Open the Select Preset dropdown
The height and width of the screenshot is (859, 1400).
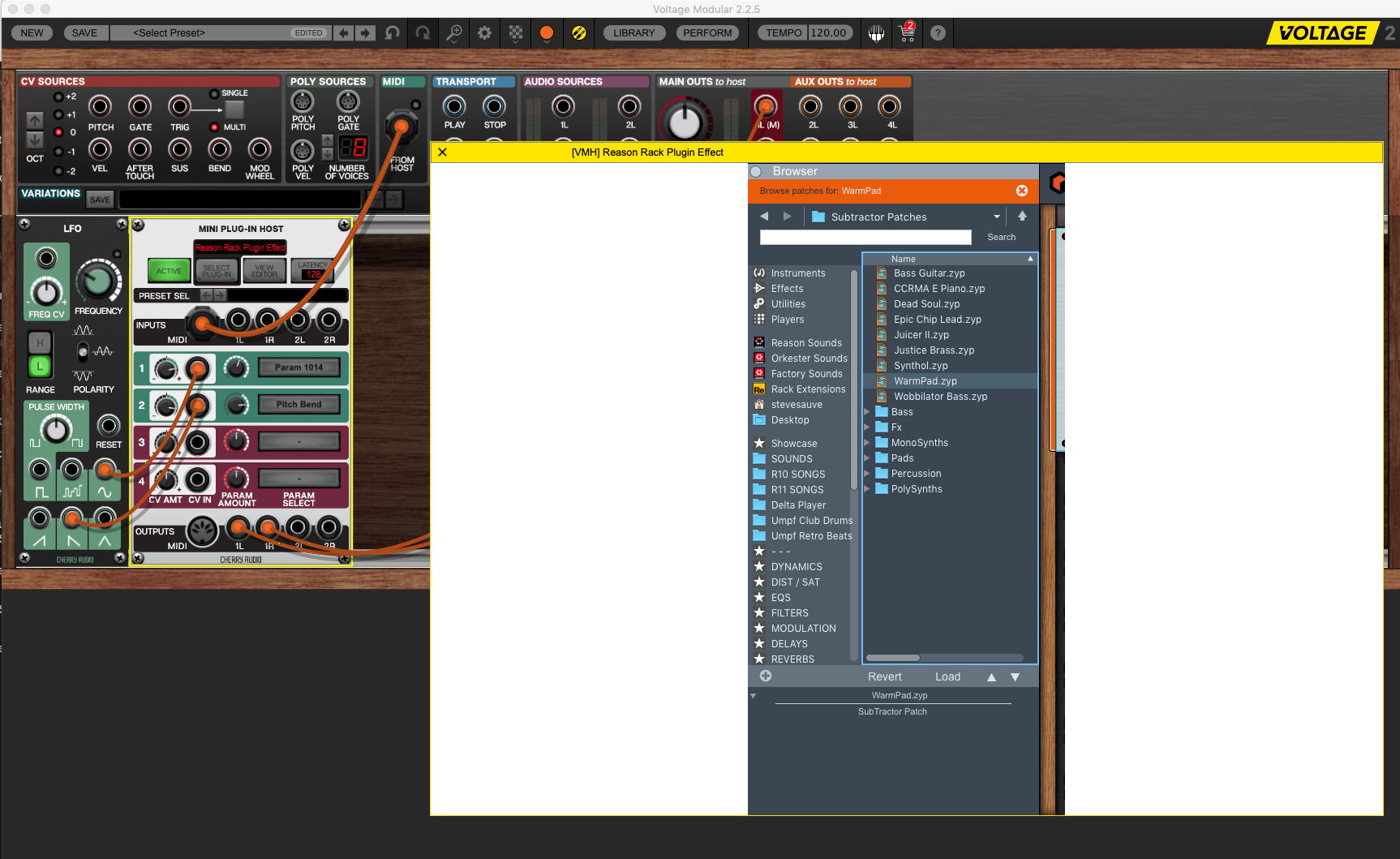click(x=219, y=33)
